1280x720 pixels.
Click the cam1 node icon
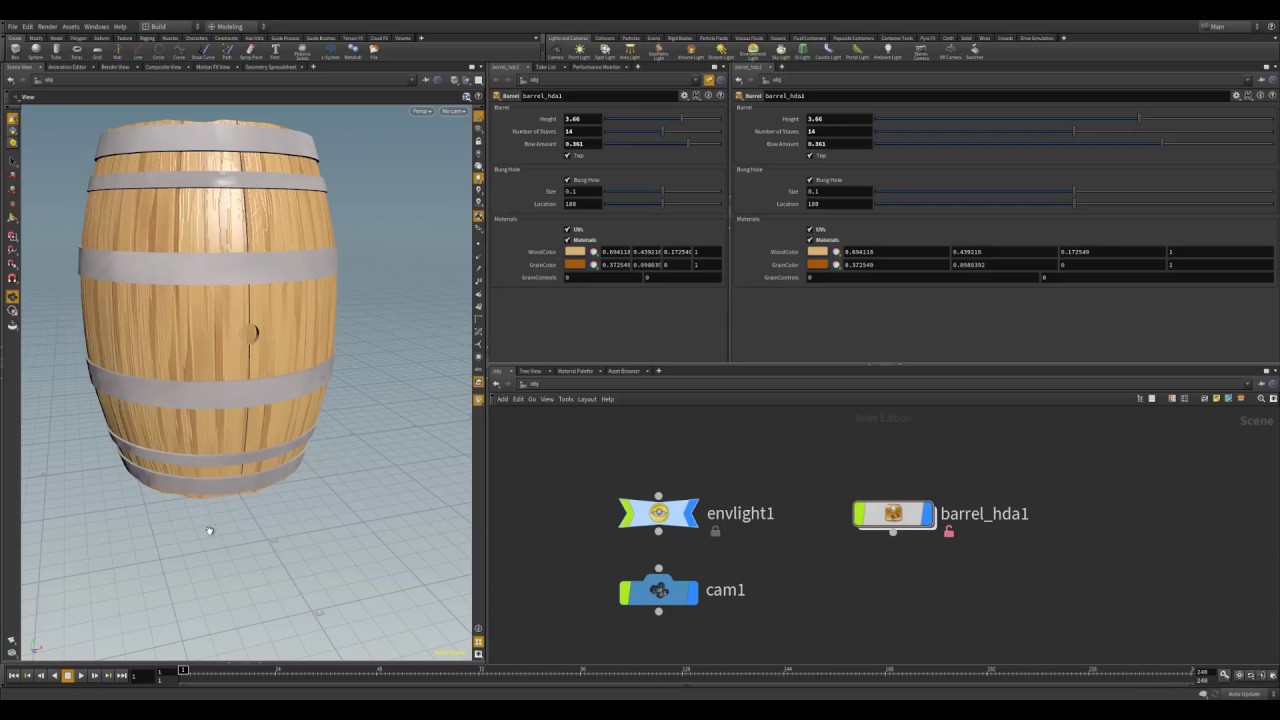pos(658,591)
